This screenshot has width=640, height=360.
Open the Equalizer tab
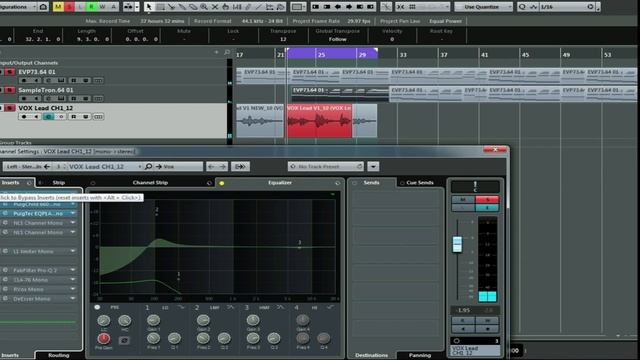(280, 182)
